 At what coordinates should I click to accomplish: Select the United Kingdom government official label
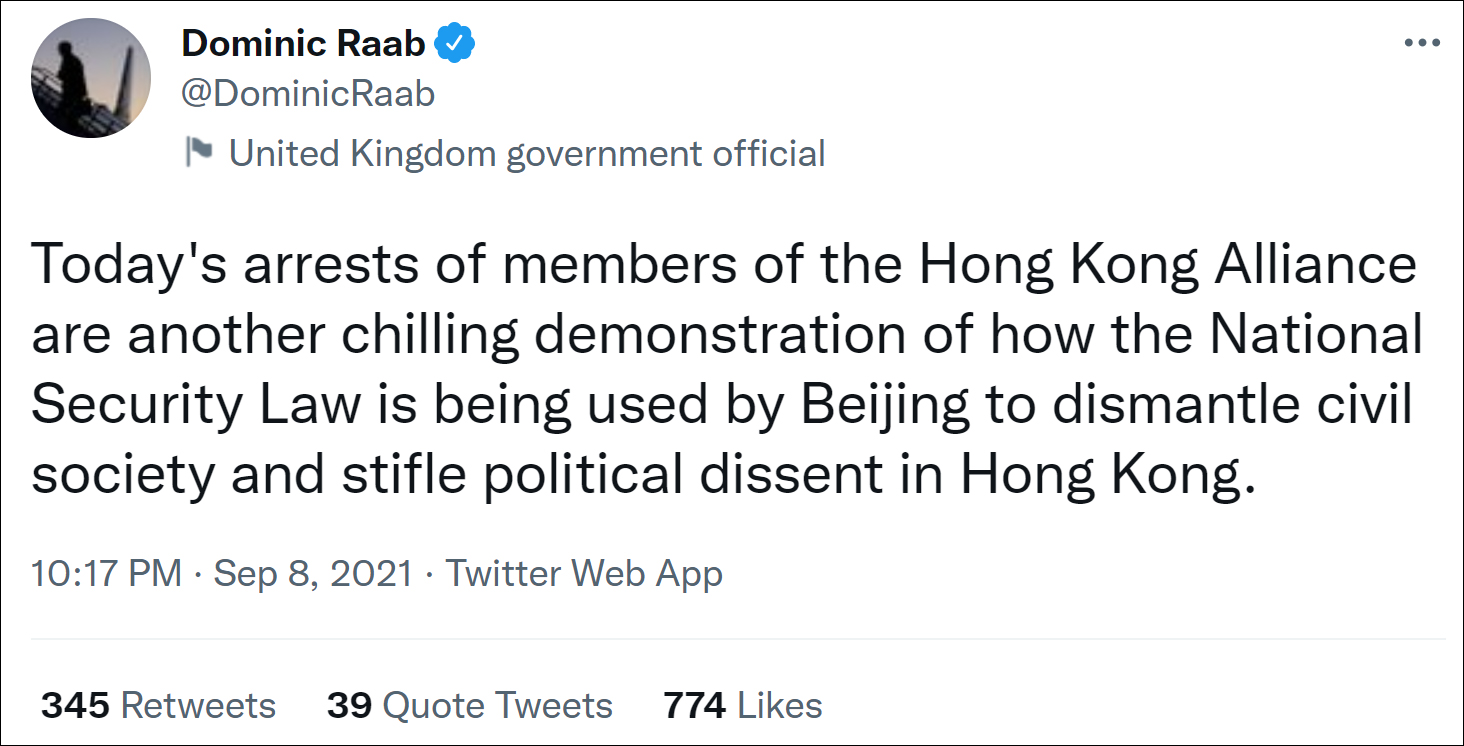pos(527,153)
